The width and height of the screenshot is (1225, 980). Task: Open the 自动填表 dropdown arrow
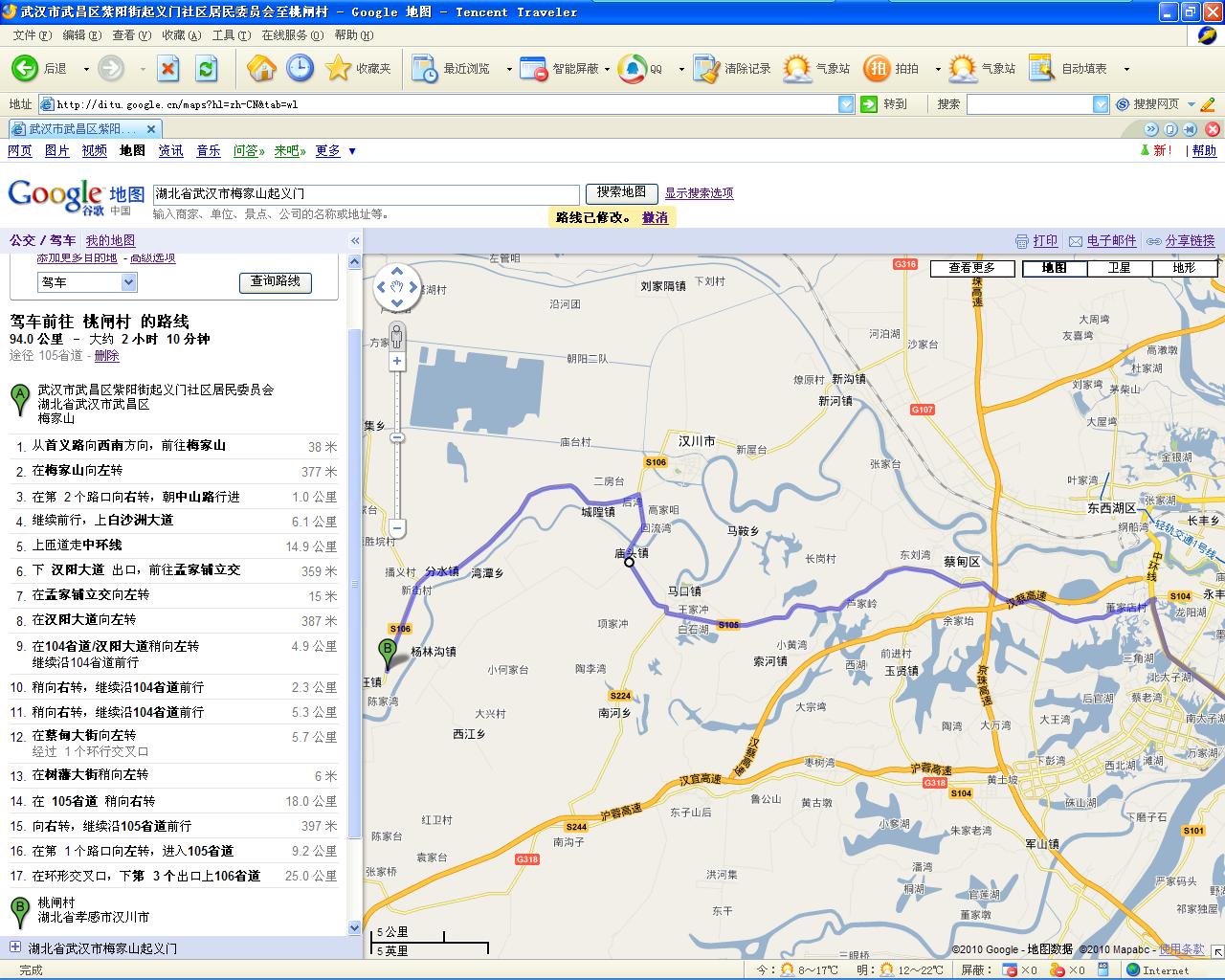click(x=1126, y=69)
